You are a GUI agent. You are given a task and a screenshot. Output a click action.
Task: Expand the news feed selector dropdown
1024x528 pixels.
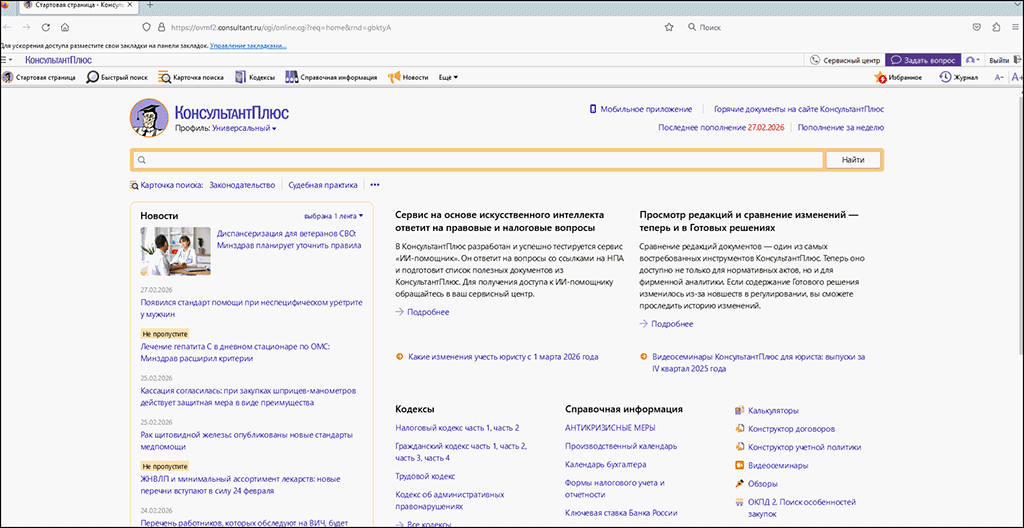tap(334, 215)
